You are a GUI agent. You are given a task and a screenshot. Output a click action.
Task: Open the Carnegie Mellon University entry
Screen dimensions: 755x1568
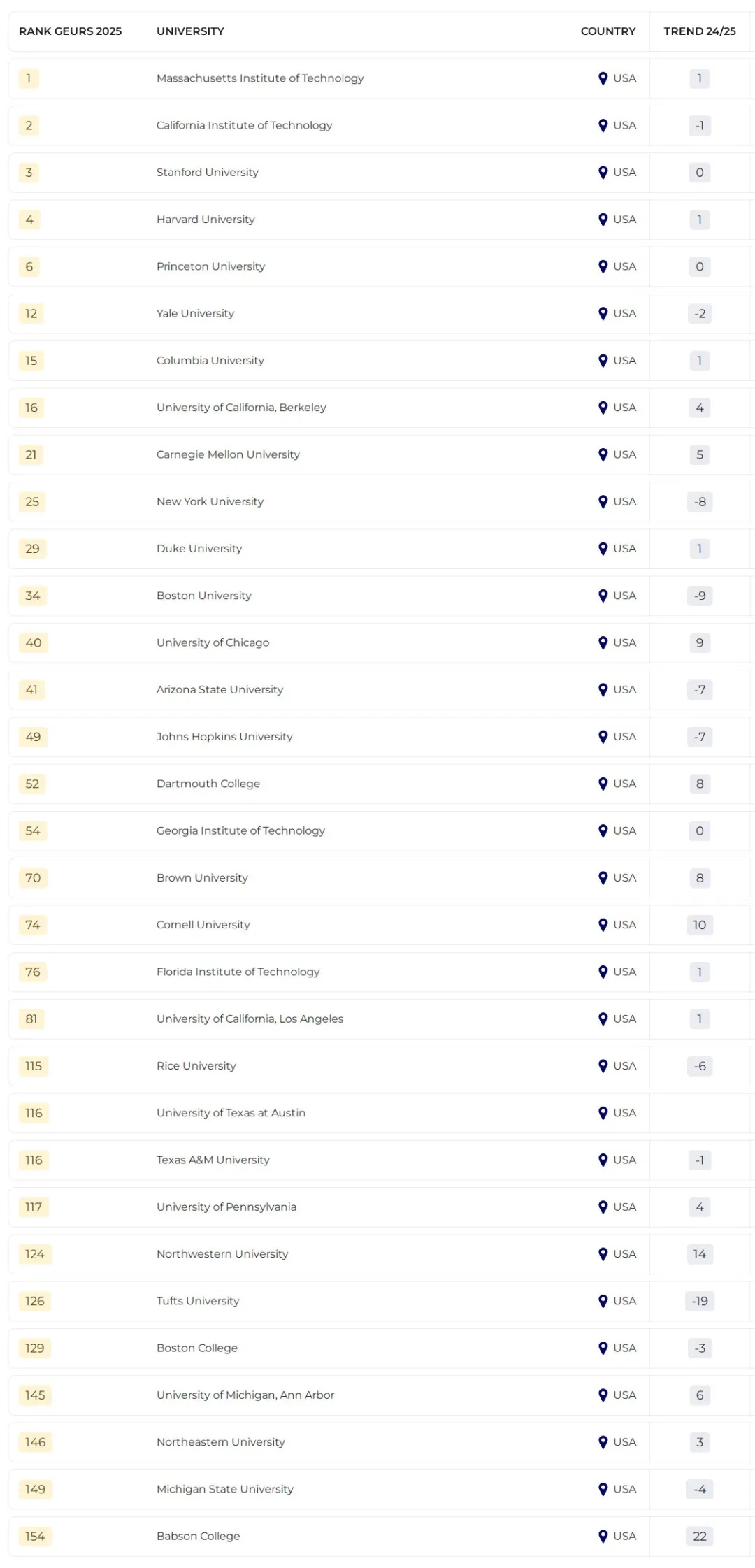click(228, 454)
